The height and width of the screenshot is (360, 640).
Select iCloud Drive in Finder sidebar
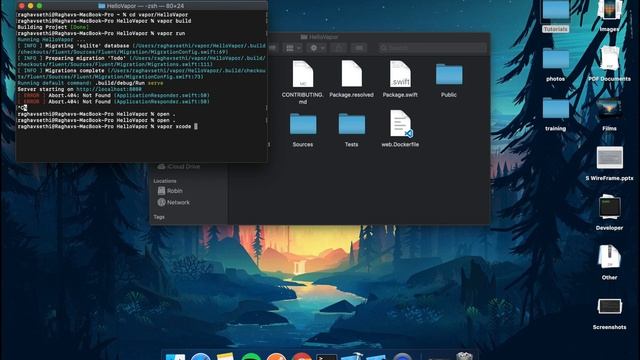pyautogui.click(x=179, y=167)
